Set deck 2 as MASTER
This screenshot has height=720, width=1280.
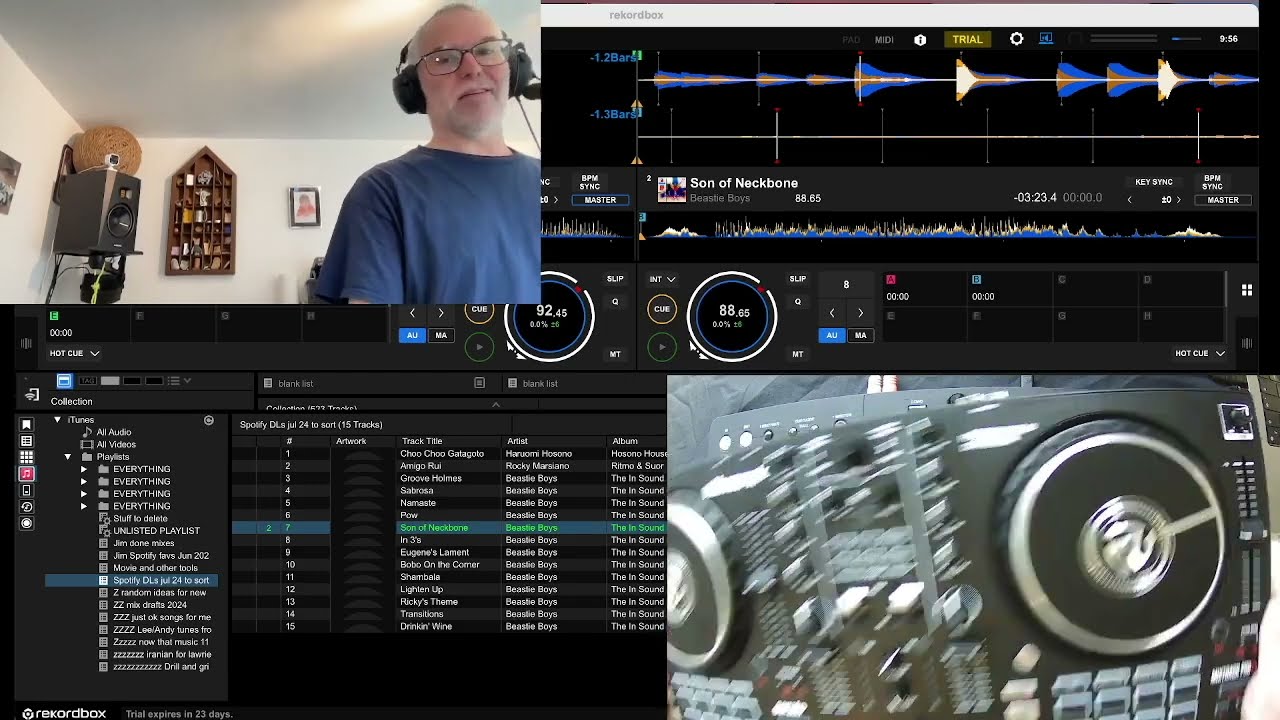point(1223,200)
